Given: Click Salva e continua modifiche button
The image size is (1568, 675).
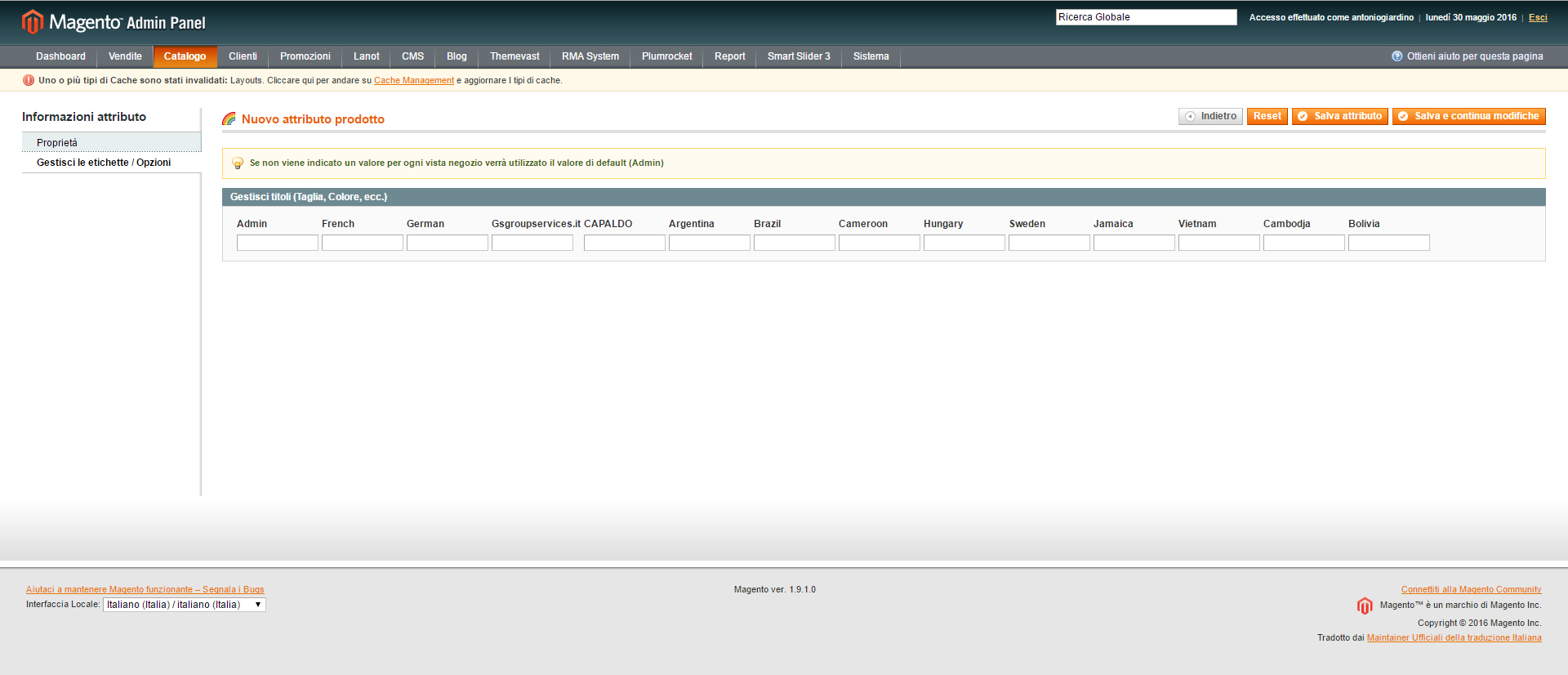Looking at the screenshot, I should 1469,116.
